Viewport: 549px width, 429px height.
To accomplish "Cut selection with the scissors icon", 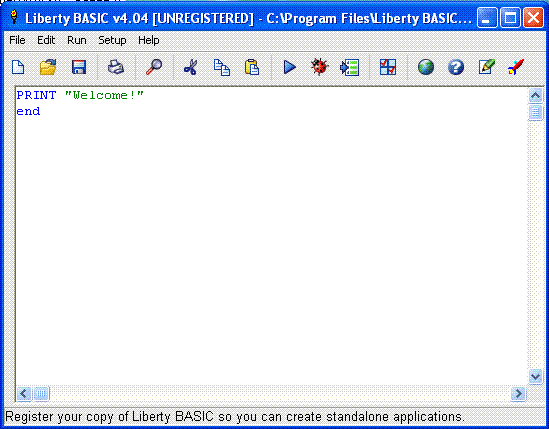I will [191, 67].
